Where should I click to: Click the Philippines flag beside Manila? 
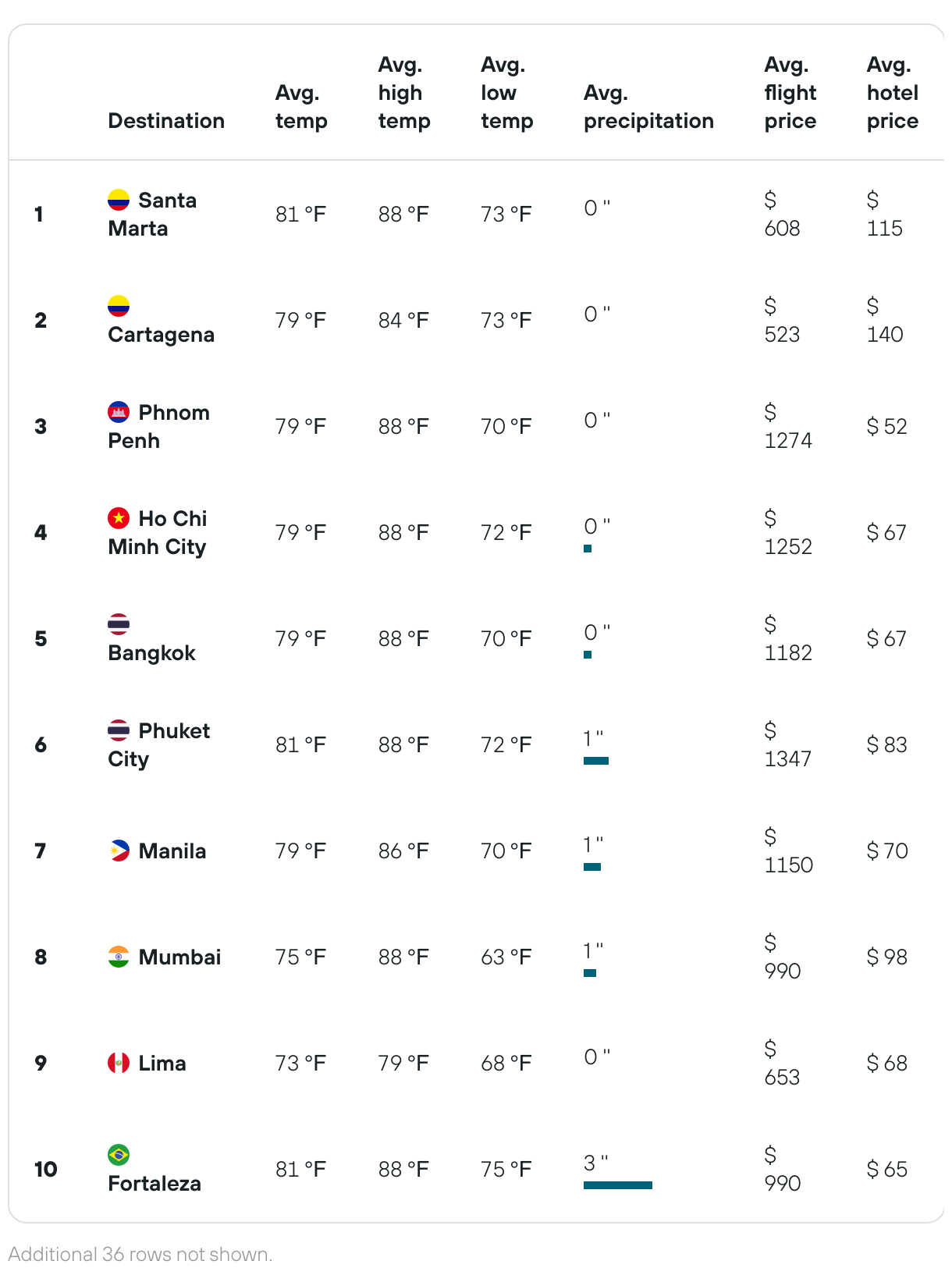(x=119, y=851)
